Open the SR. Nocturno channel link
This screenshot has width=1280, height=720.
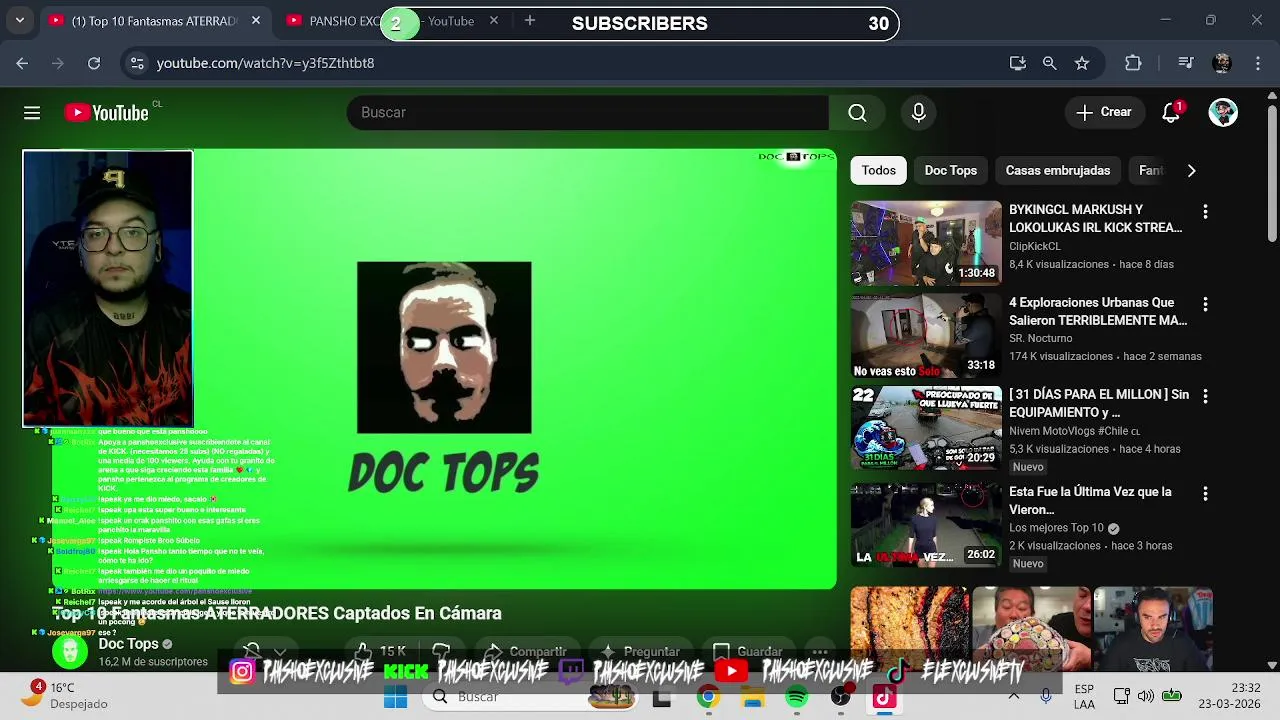point(1041,338)
